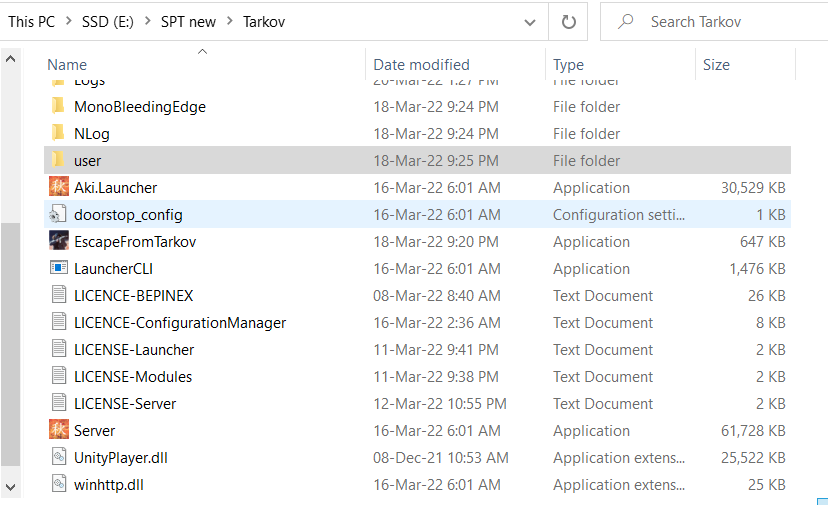
Task: Click the UnityPlayer.dll file icon
Action: point(59,456)
